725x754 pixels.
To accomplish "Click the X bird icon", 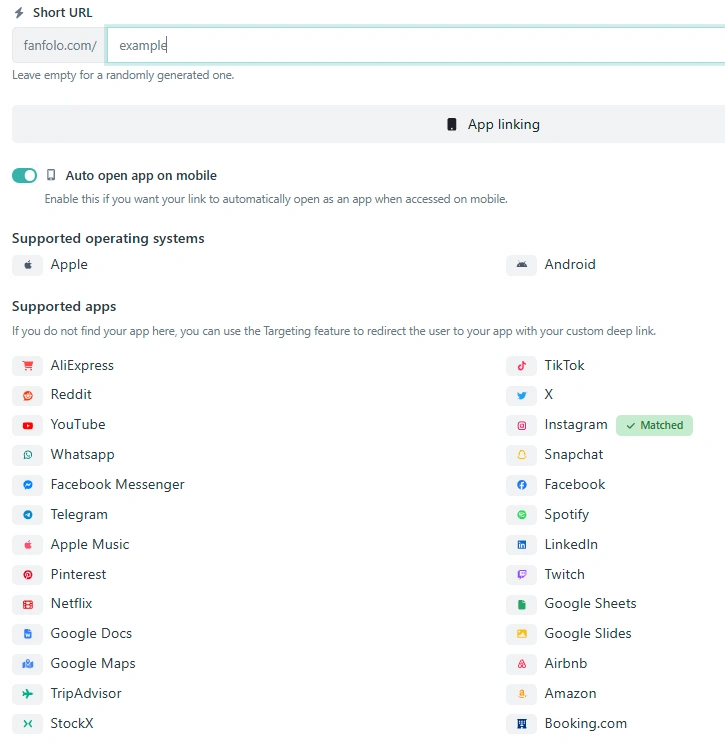I will pos(522,395).
